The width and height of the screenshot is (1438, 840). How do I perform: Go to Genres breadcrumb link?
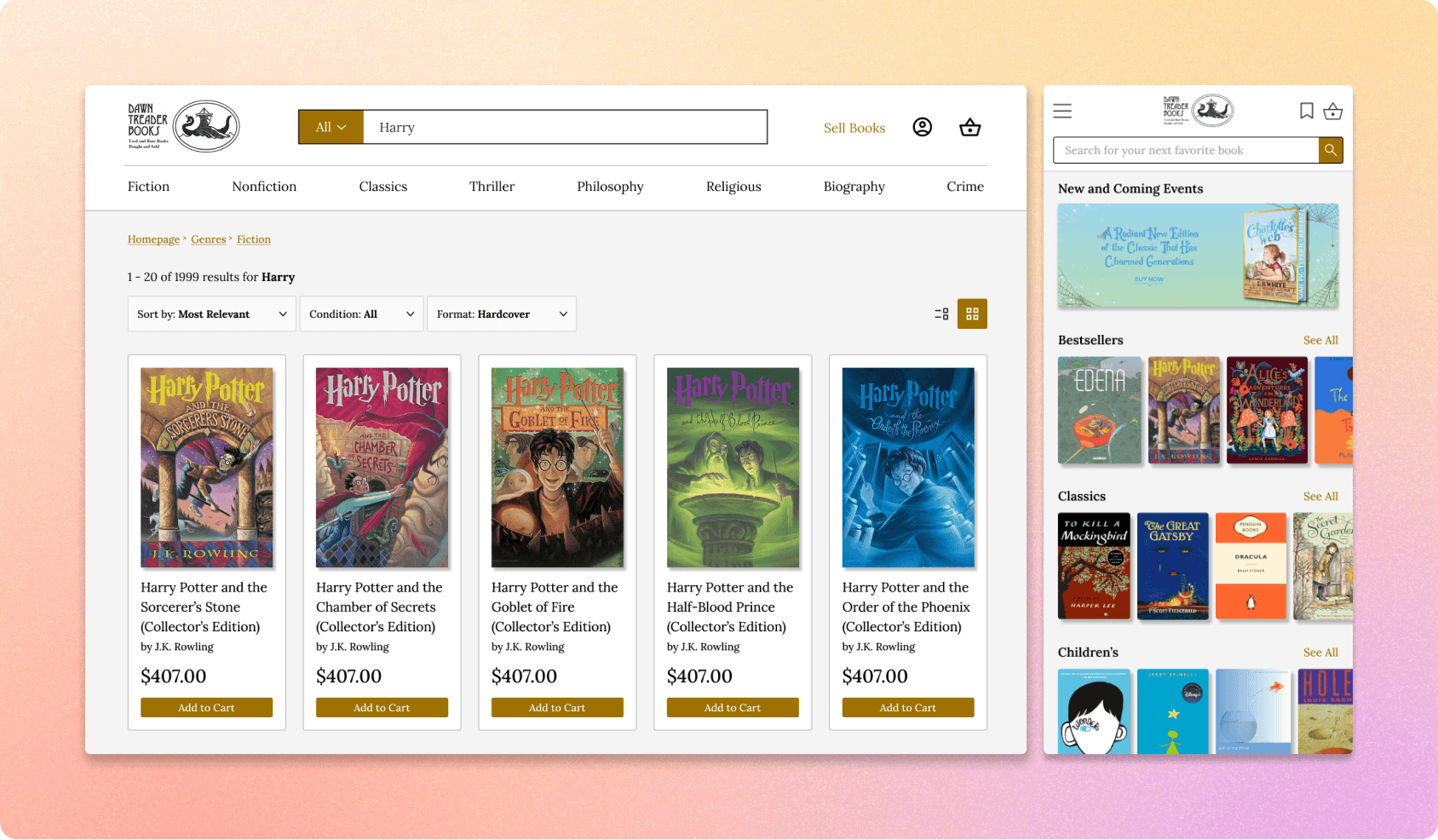coord(209,239)
